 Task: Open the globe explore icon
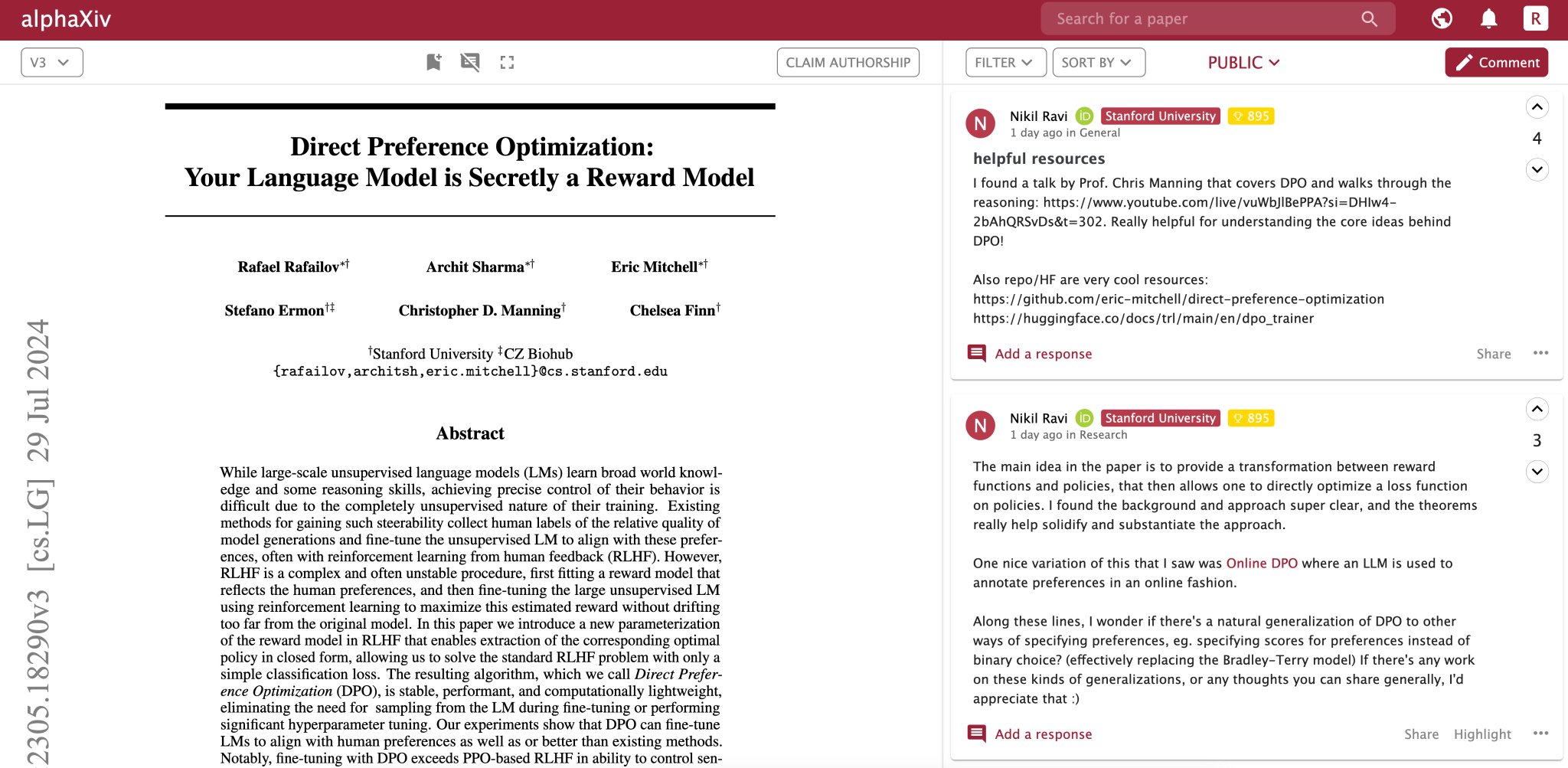1442,18
